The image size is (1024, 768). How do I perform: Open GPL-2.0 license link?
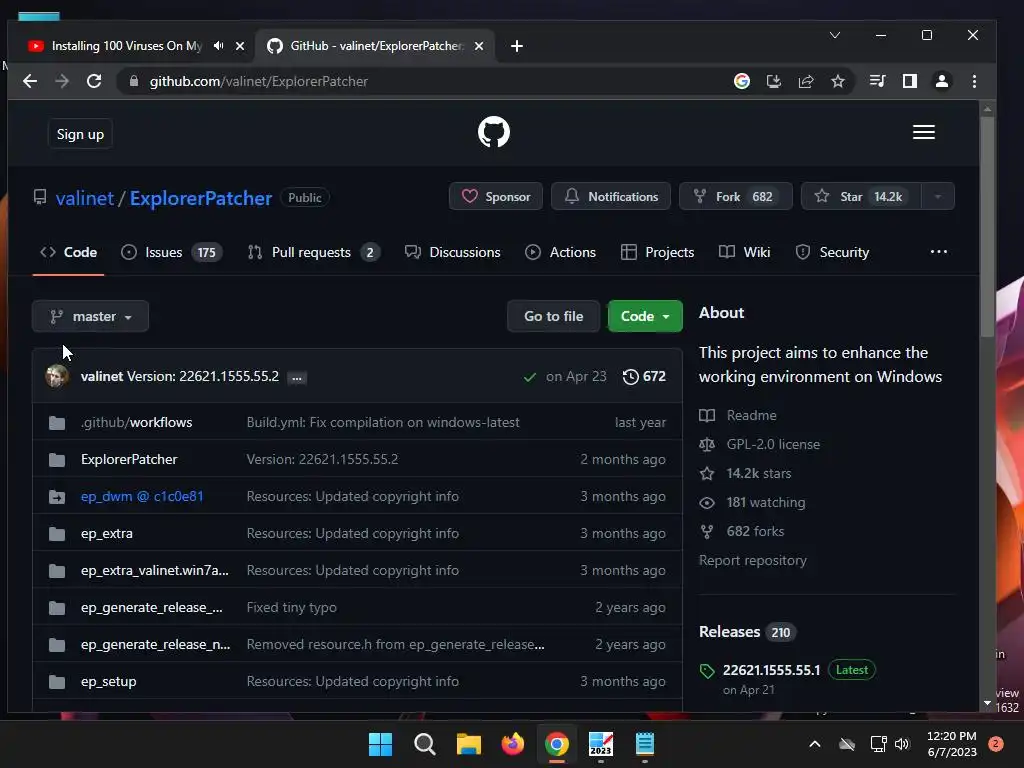coord(760,444)
